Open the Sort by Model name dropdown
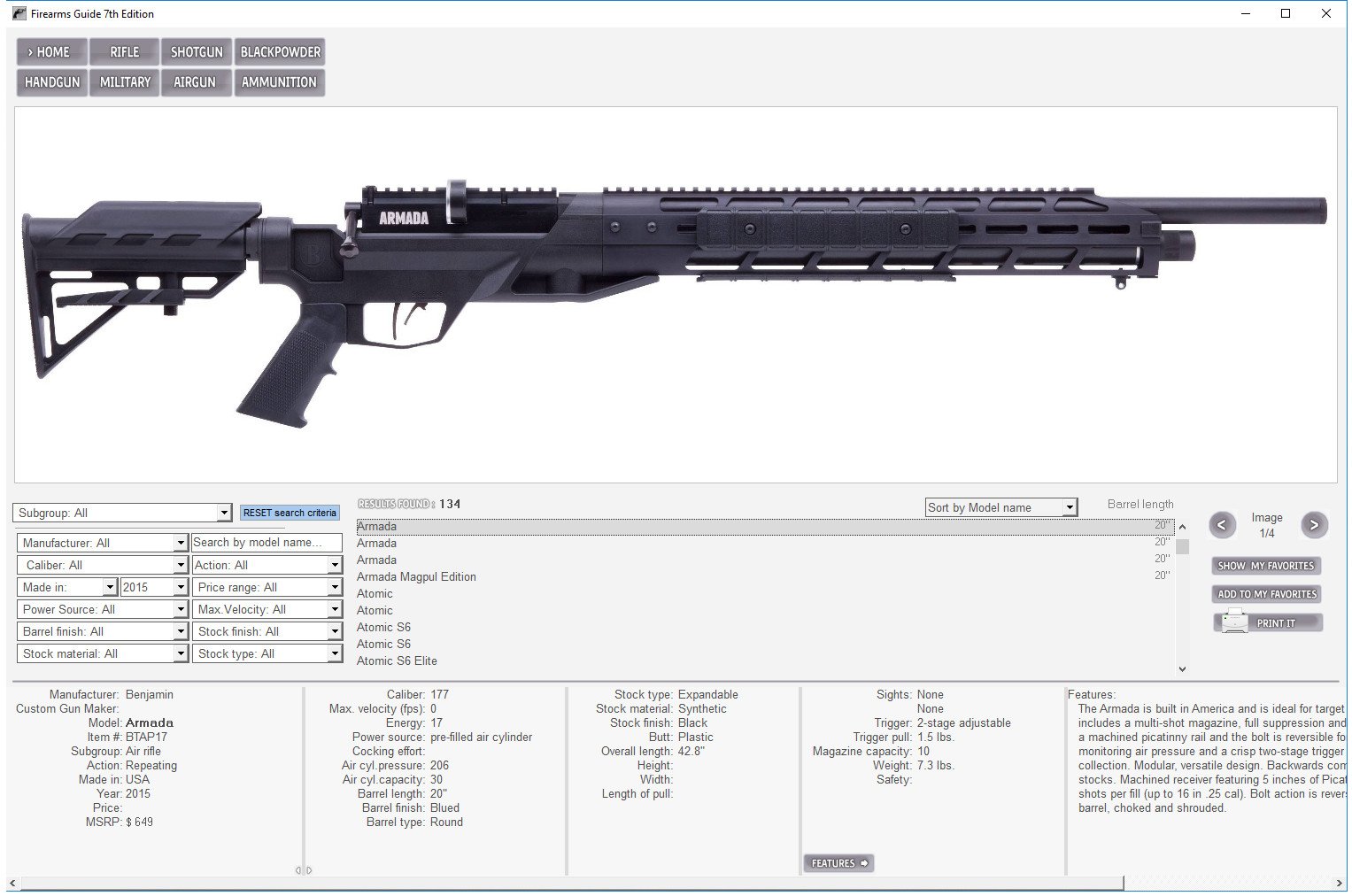 1000,508
